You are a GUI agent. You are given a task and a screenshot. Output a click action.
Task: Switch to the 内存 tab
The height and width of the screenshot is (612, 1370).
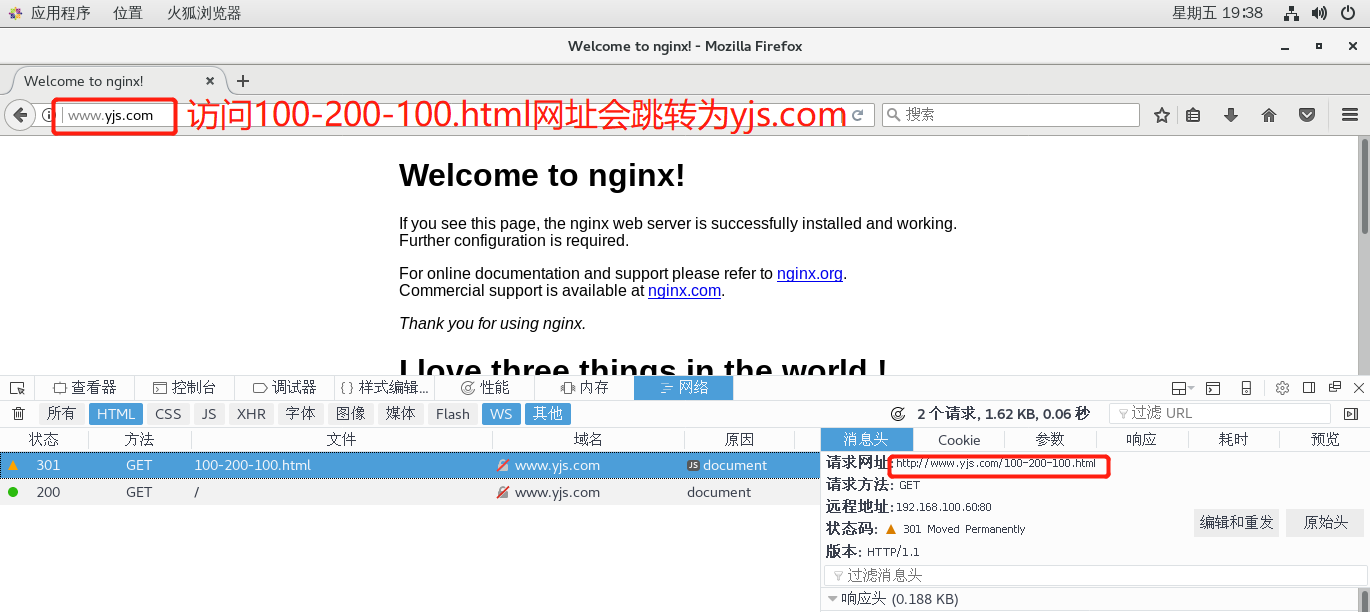[584, 388]
